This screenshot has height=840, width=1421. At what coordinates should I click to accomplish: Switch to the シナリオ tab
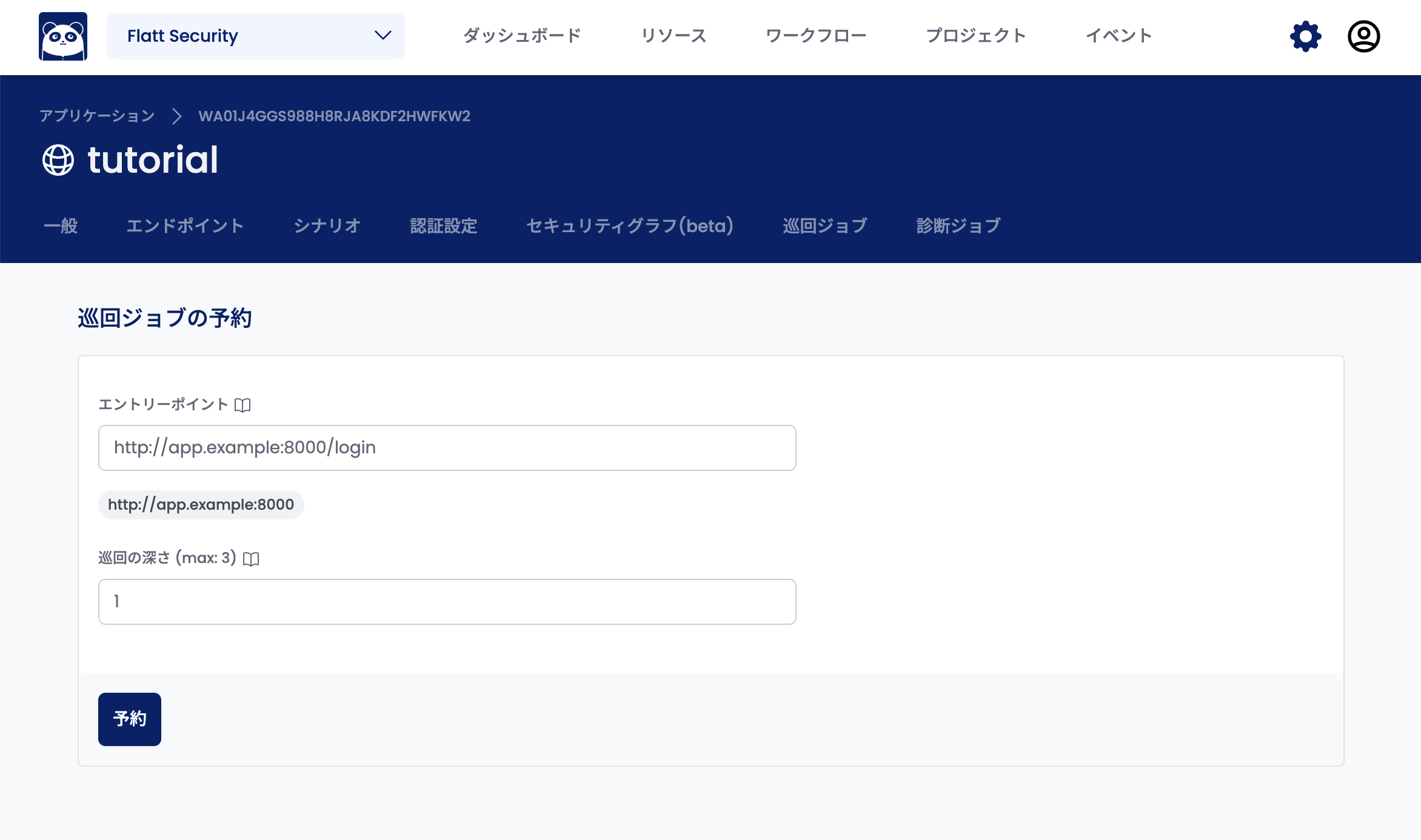click(x=327, y=226)
